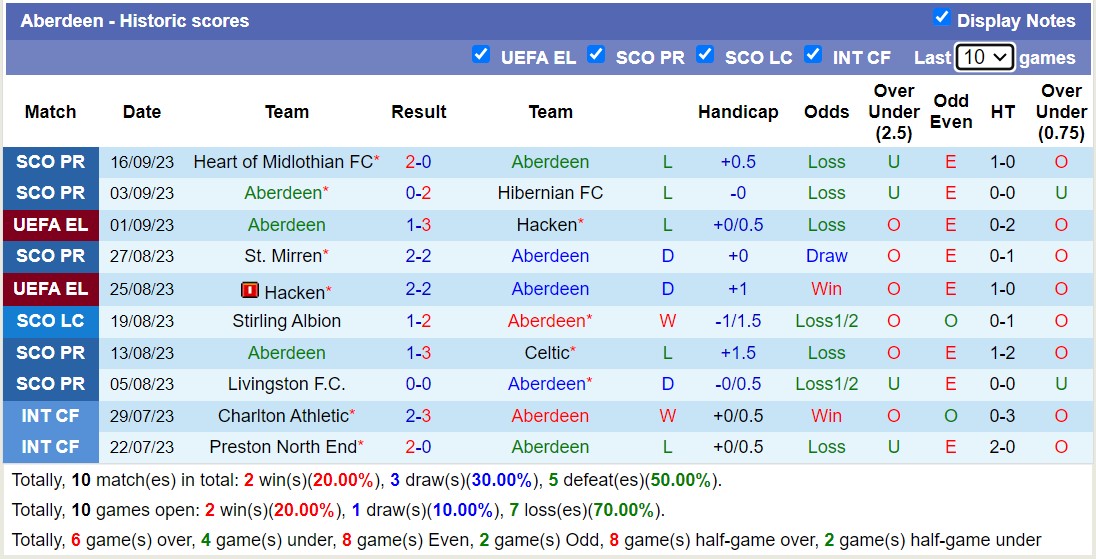The image size is (1096, 559).
Task: Toggle the Display Notes checkbox
Action: [941, 17]
